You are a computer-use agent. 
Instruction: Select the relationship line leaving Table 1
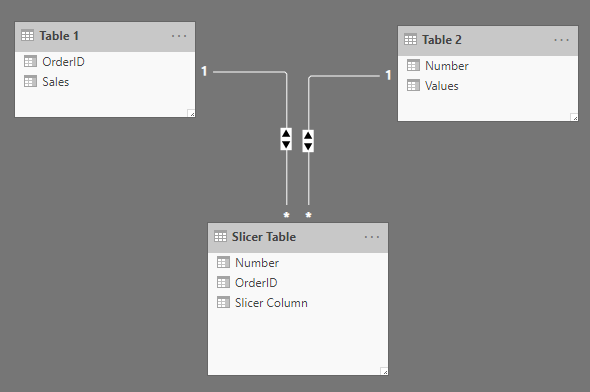click(x=248, y=71)
